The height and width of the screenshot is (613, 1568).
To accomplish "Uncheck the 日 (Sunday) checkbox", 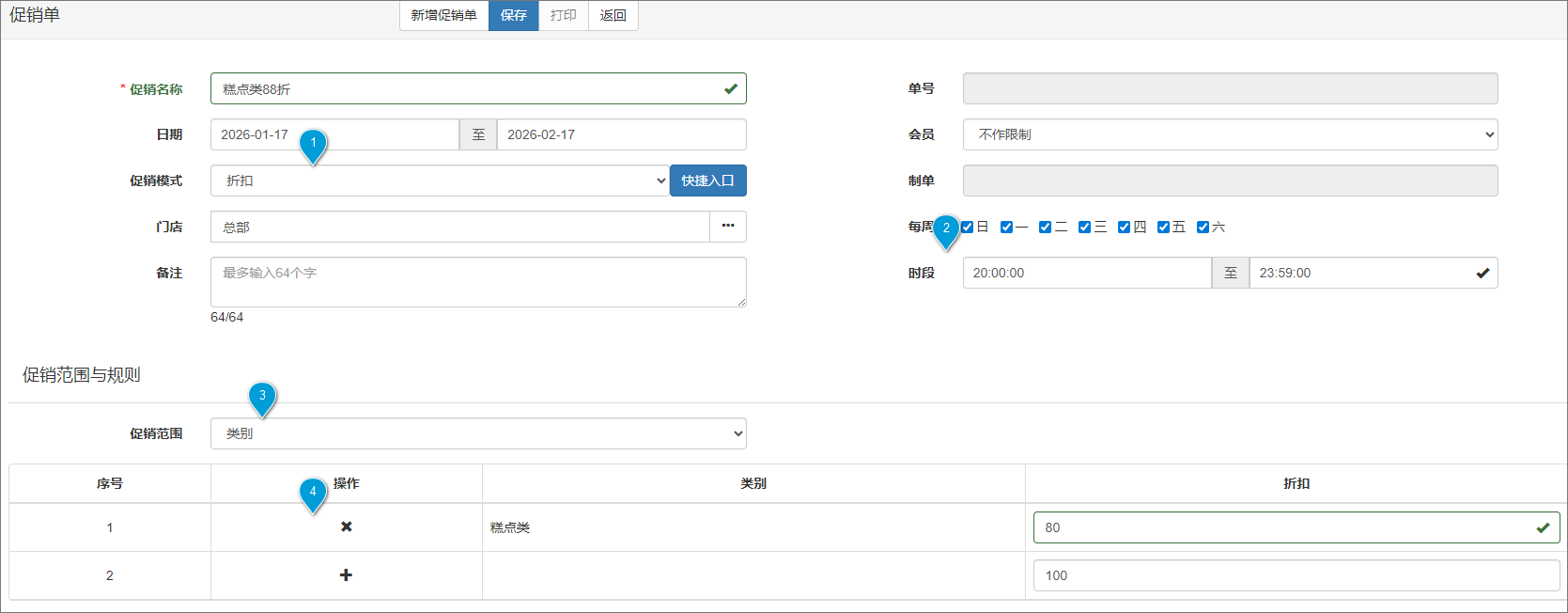I will tap(968, 227).
